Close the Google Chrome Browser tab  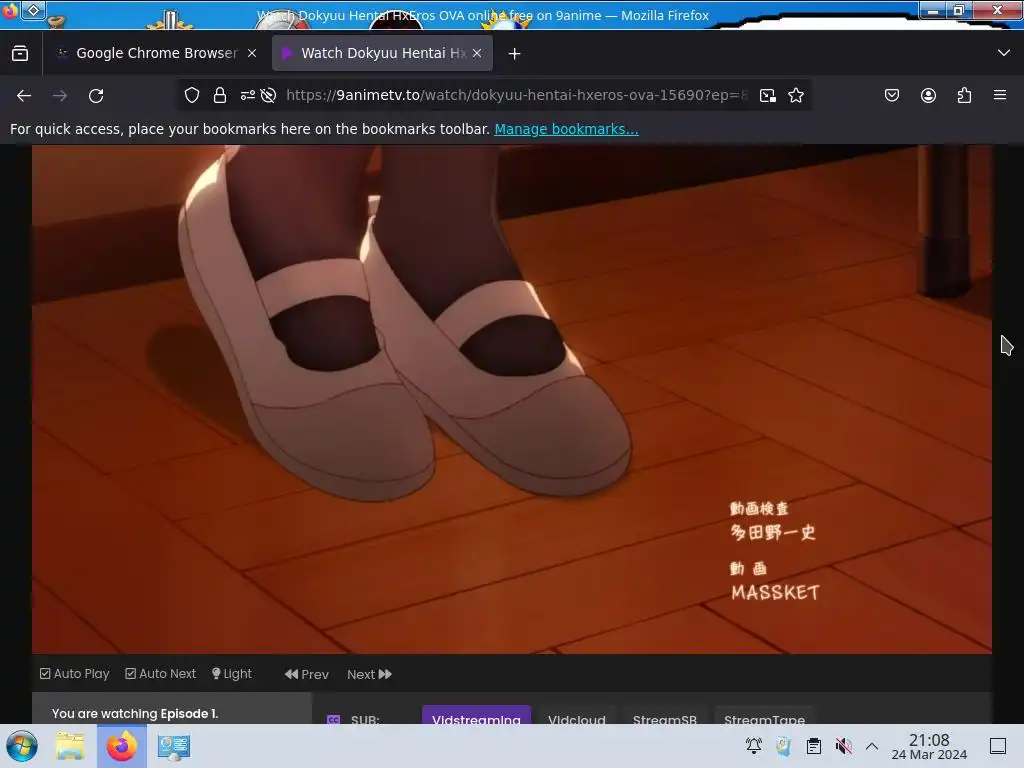(252, 54)
